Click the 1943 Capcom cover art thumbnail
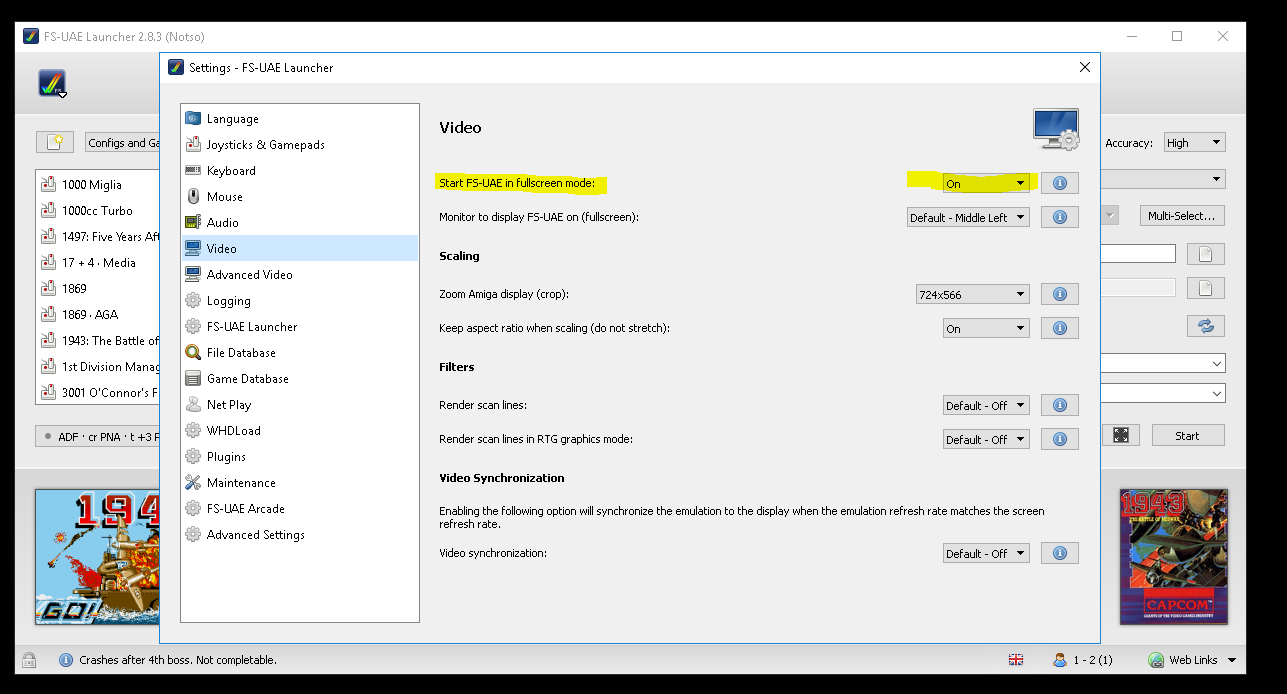The width and height of the screenshot is (1287, 694). [1173, 557]
